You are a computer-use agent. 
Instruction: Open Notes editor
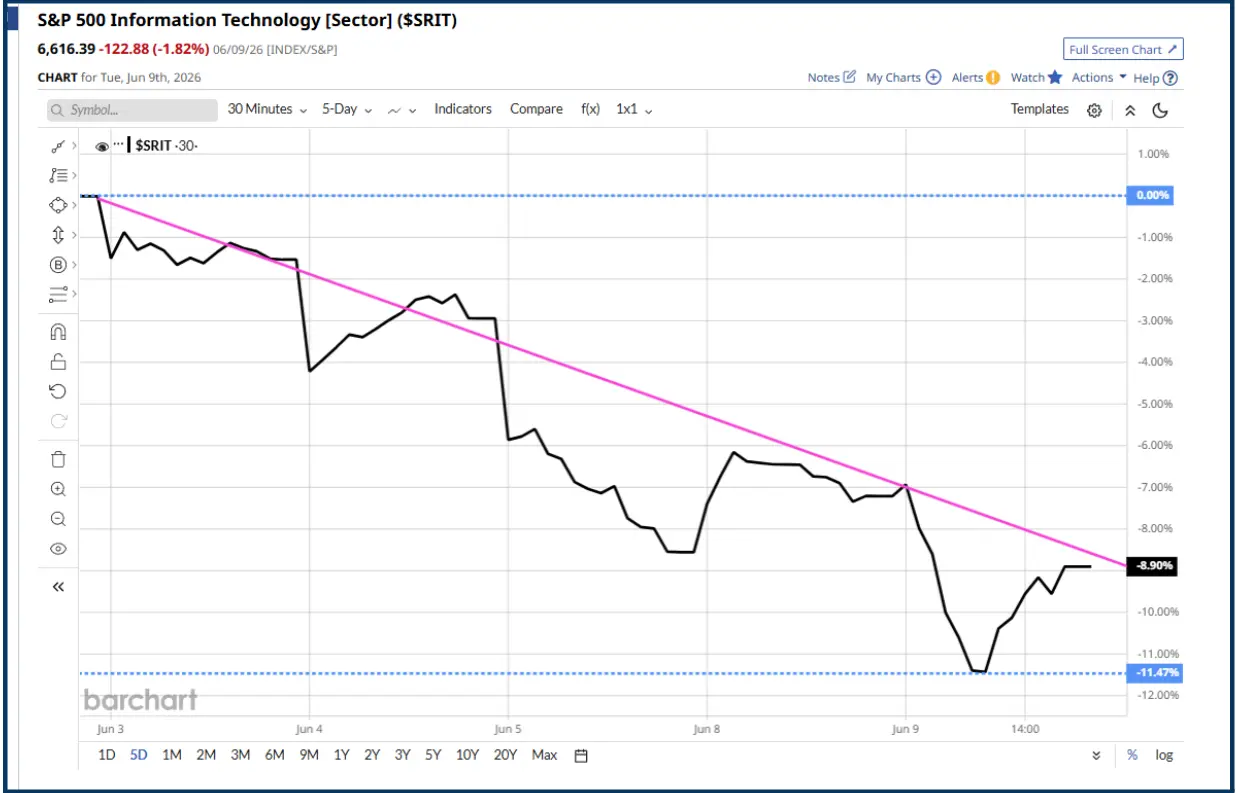coord(831,77)
